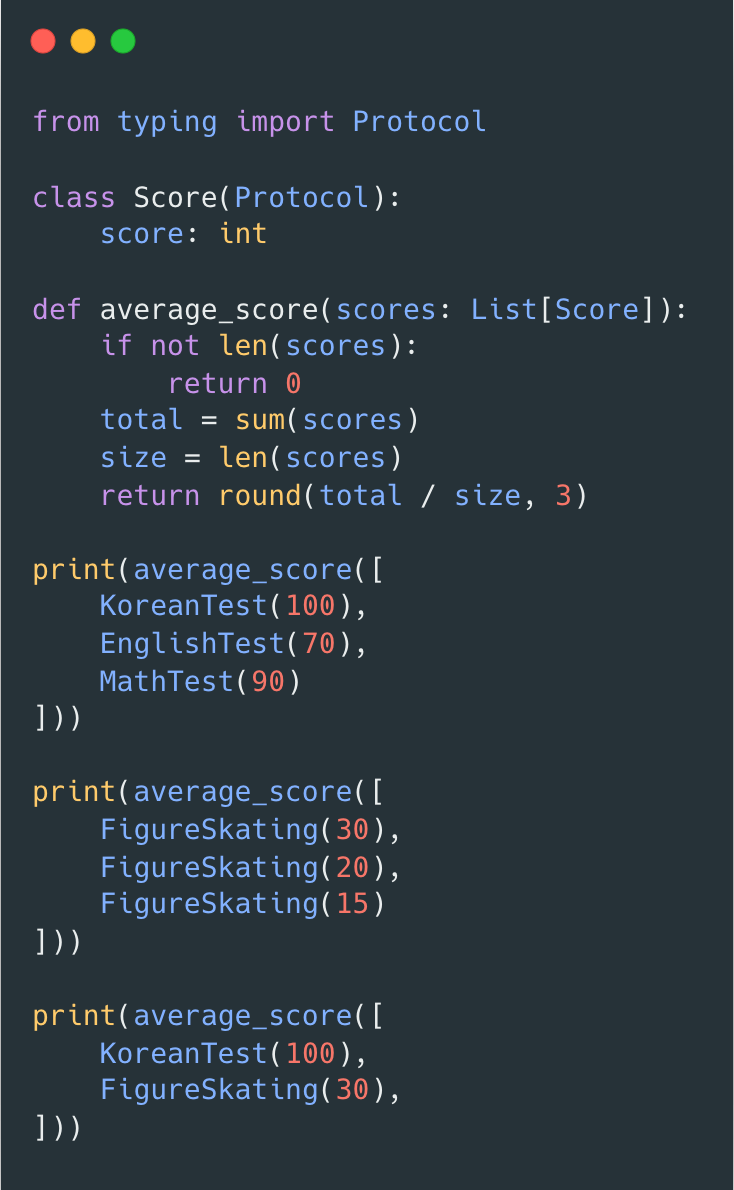Click the number 3 in round call
Image resolution: width=734 pixels, height=1190 pixels.
(x=562, y=496)
